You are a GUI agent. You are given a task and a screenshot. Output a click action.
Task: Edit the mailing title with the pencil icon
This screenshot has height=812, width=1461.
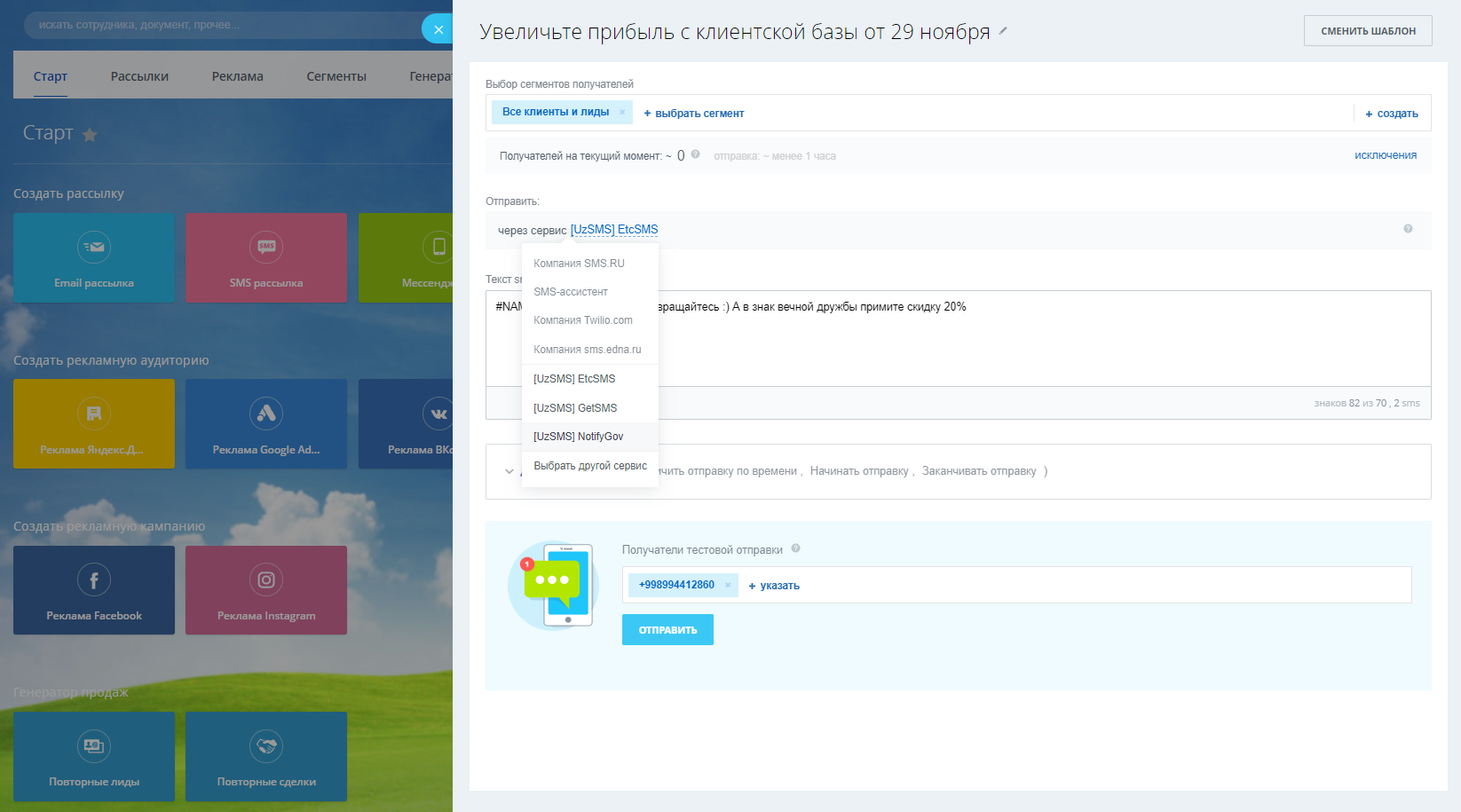(x=1003, y=31)
